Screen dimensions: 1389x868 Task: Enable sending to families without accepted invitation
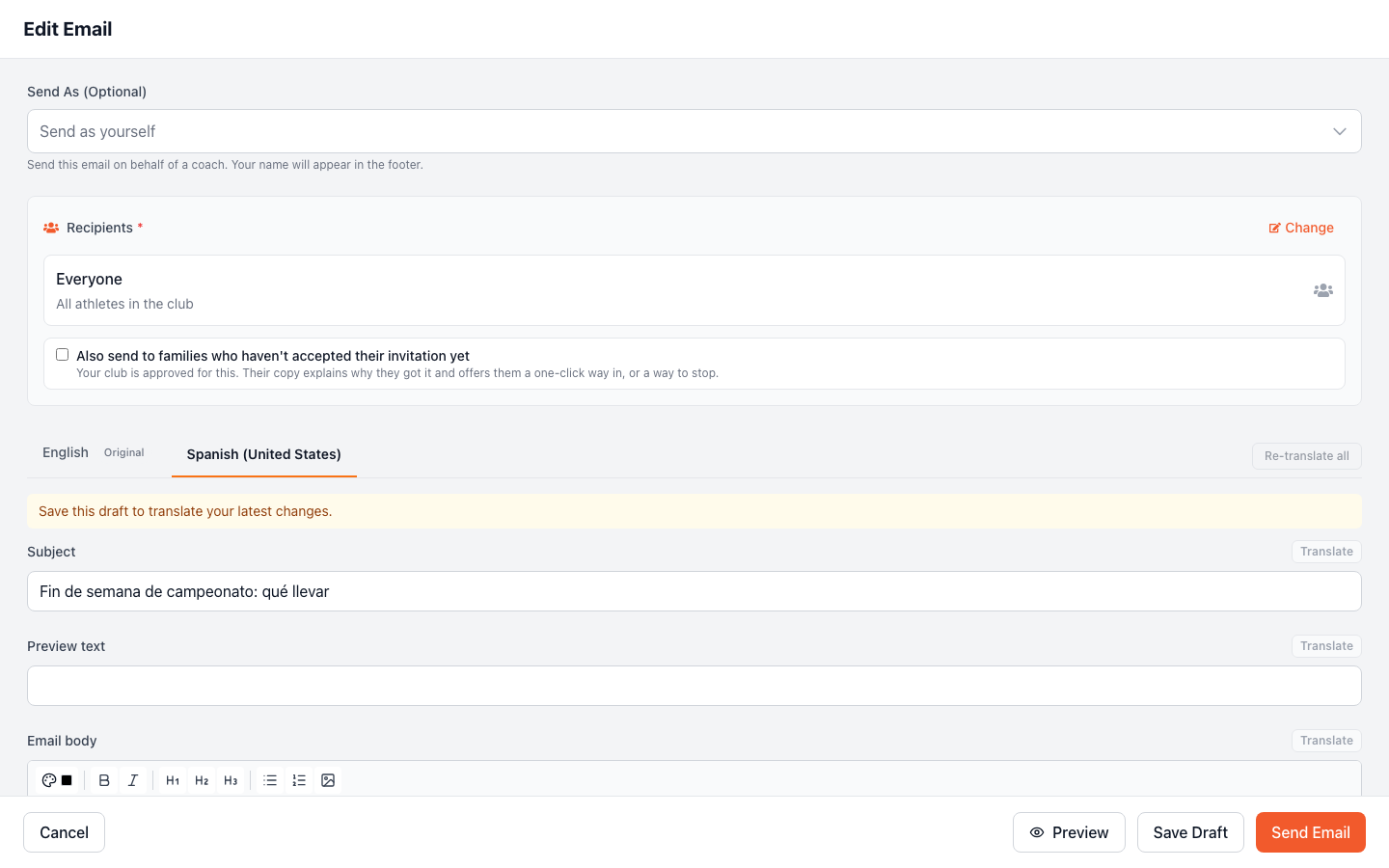coord(63,355)
